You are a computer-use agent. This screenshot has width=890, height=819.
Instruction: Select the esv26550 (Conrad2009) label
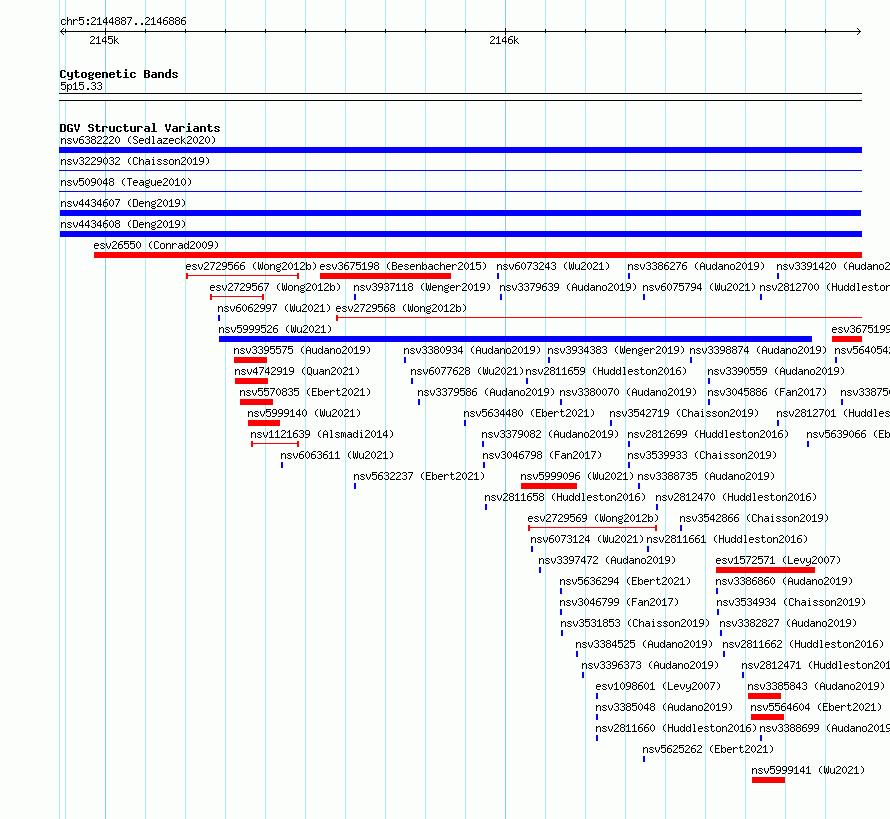coord(156,245)
